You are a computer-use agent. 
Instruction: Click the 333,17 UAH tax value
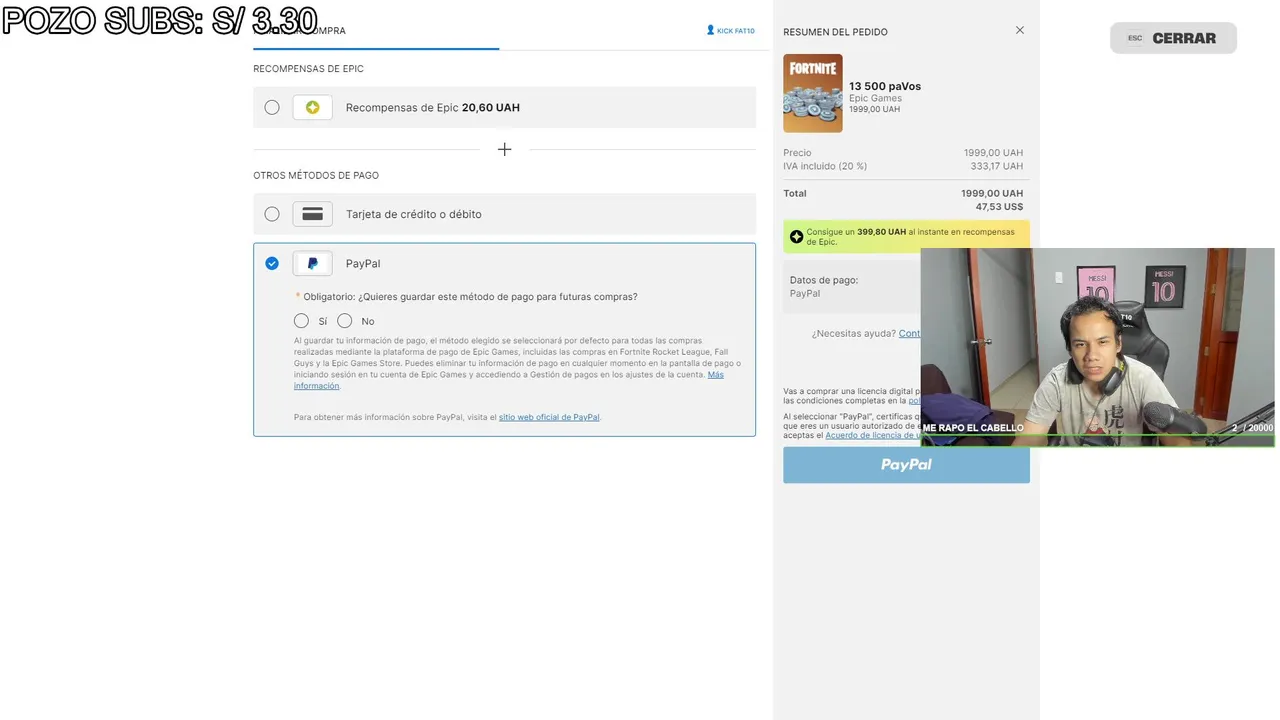(997, 166)
